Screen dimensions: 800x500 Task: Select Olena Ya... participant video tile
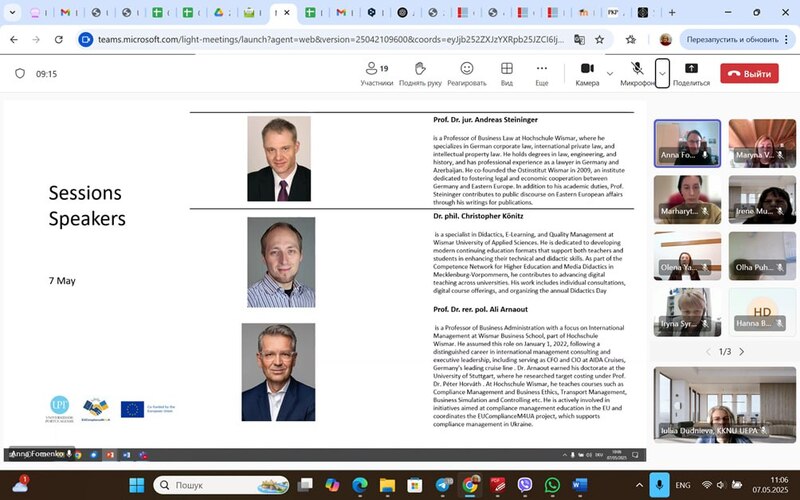click(x=687, y=256)
